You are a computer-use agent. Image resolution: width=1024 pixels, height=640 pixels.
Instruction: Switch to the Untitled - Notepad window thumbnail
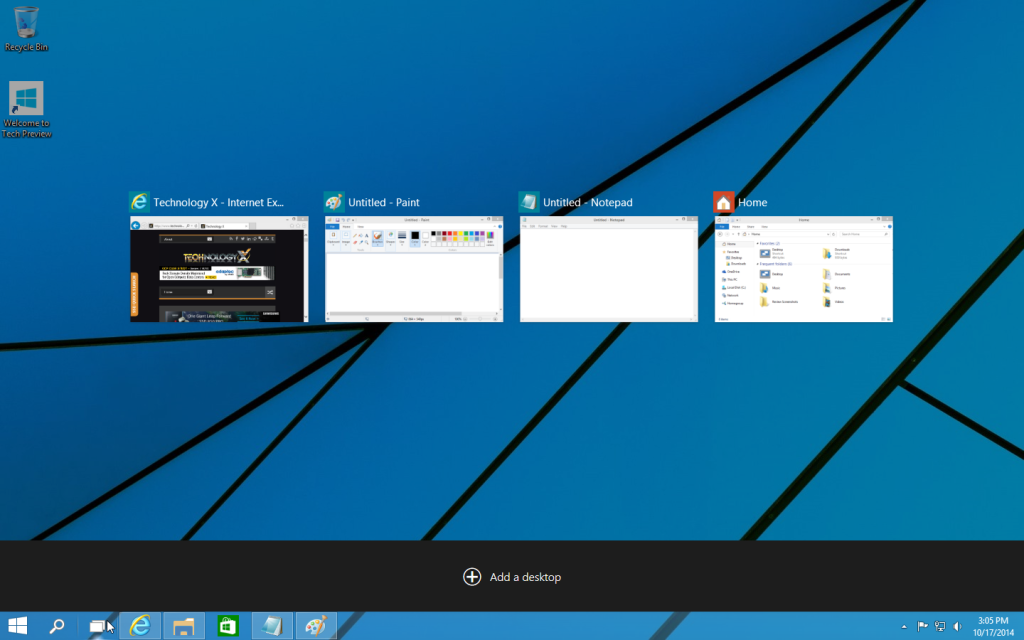pos(608,269)
